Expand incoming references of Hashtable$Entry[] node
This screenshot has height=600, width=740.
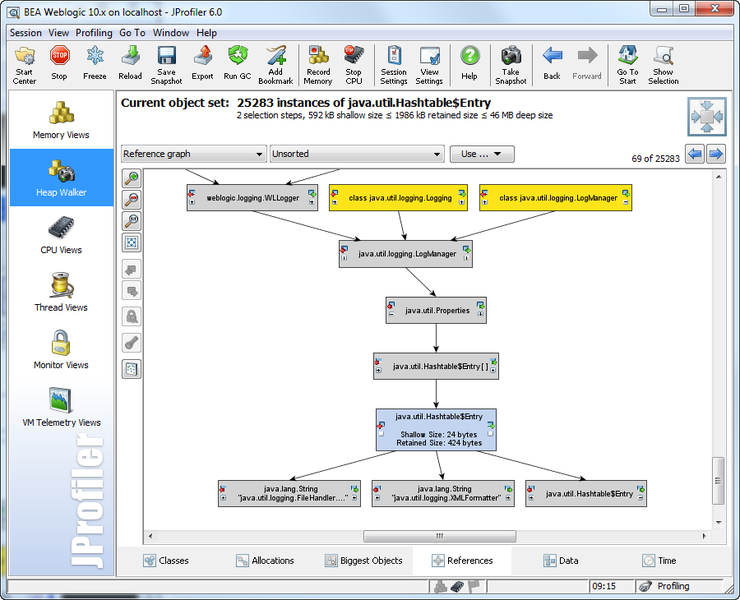[378, 370]
